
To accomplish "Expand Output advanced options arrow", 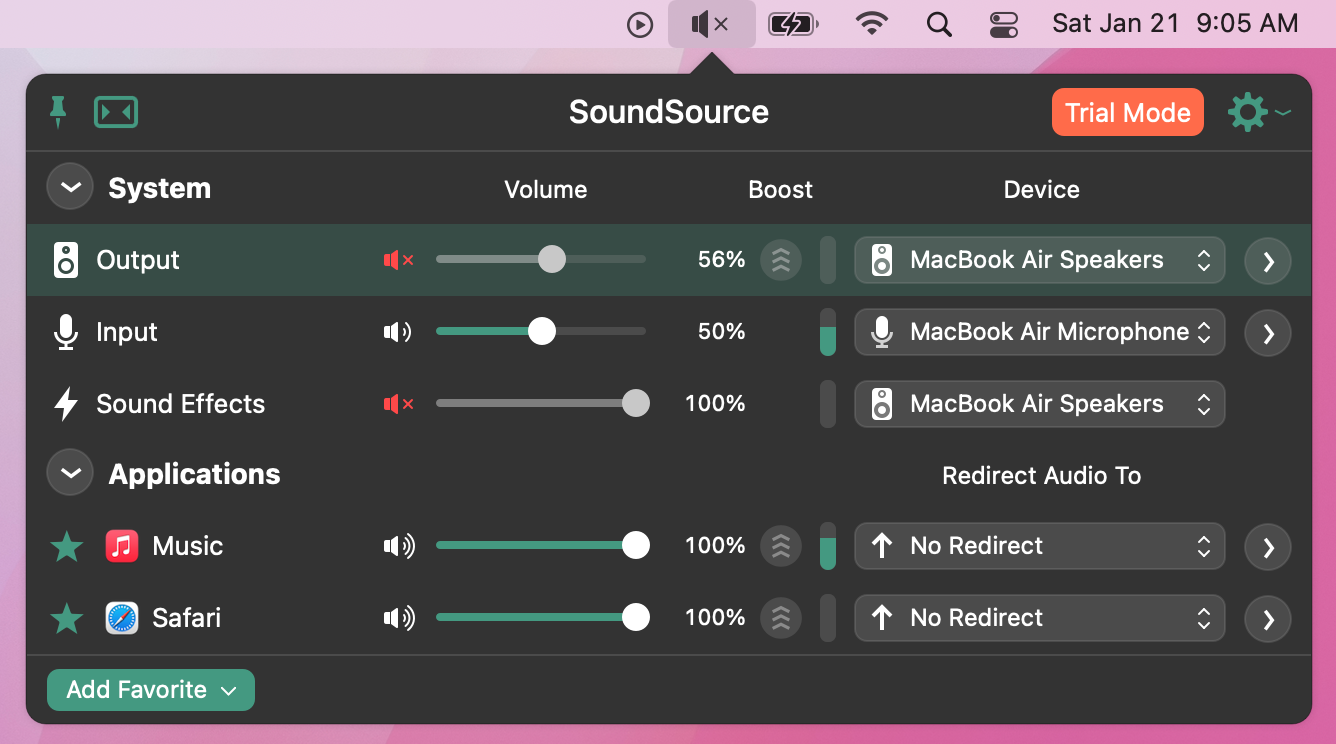I will tap(1268, 261).
